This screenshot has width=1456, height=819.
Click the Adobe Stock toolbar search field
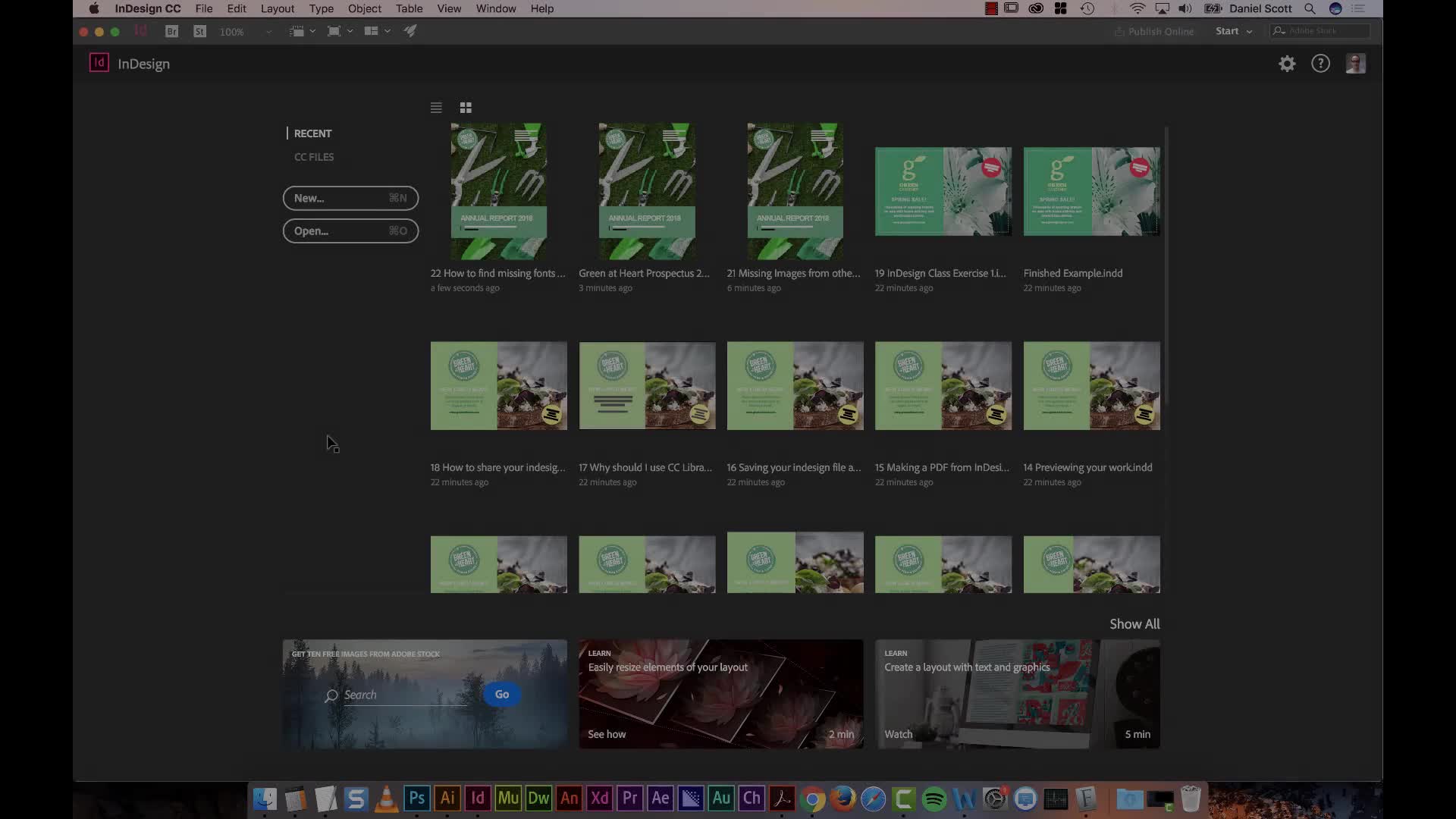click(1321, 31)
